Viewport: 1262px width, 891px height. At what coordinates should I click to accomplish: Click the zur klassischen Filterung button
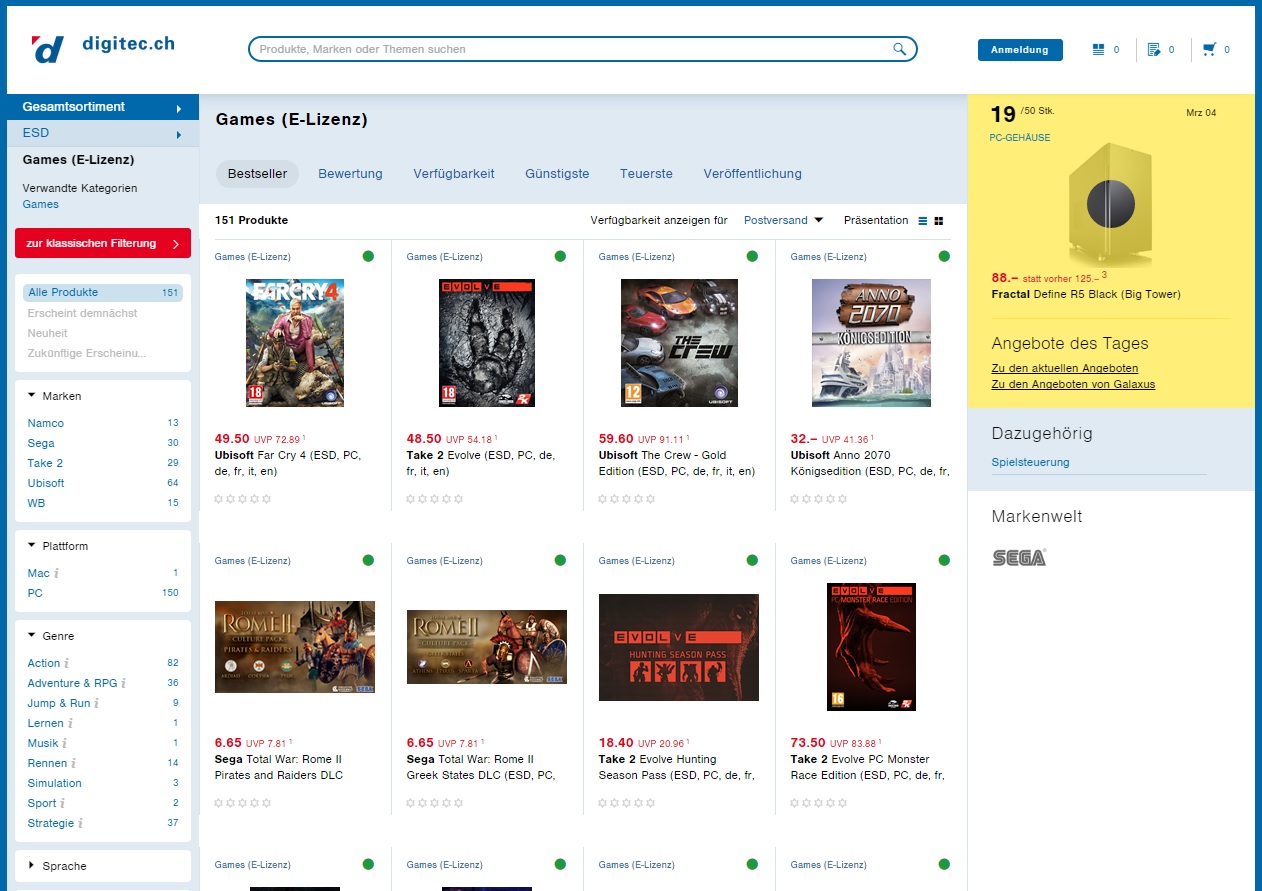click(102, 243)
